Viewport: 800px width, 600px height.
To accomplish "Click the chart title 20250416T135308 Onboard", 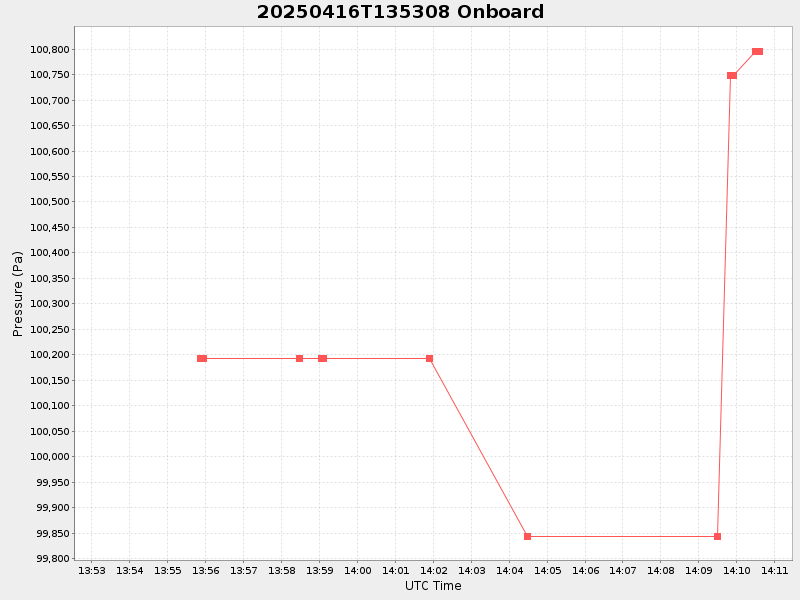I will pos(400,12).
